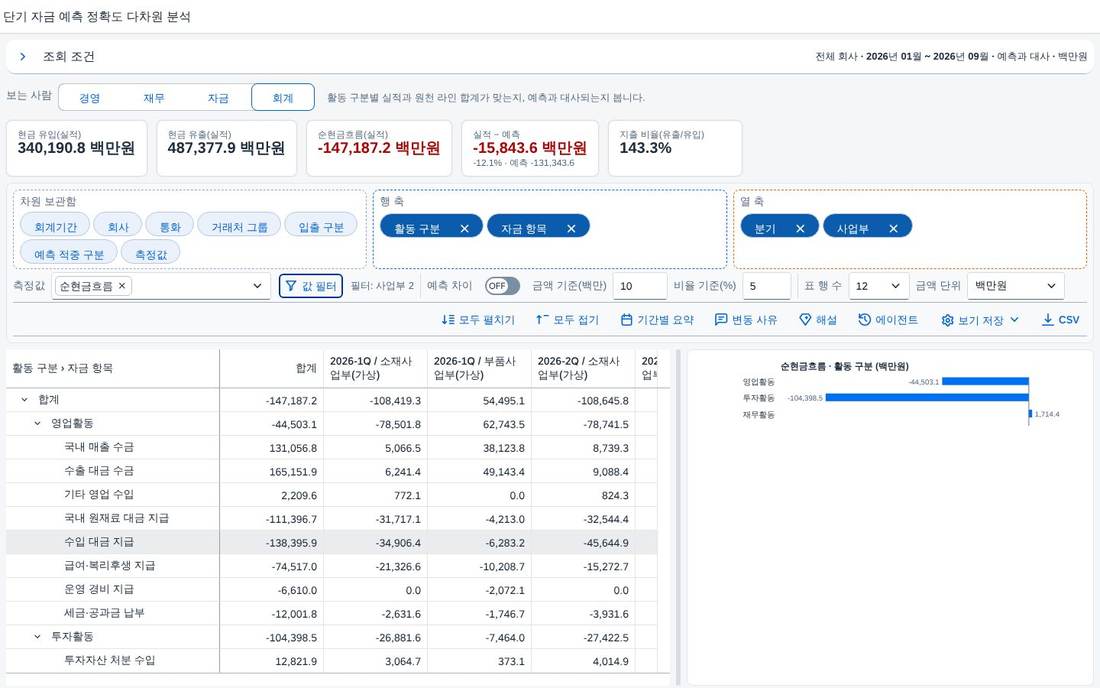Click the 2026-2Q / 소재사업부(가상) column header
The image size is (1100, 688).
(582, 368)
